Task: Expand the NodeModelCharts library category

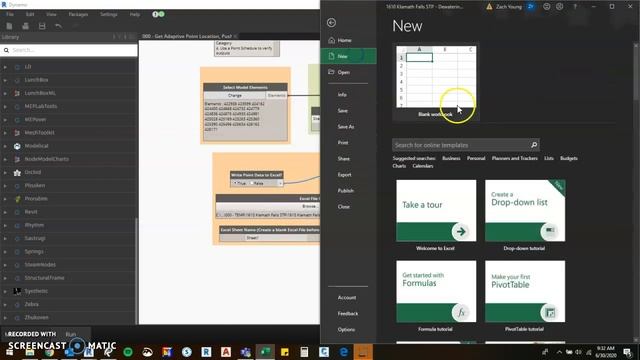Action: [5, 159]
